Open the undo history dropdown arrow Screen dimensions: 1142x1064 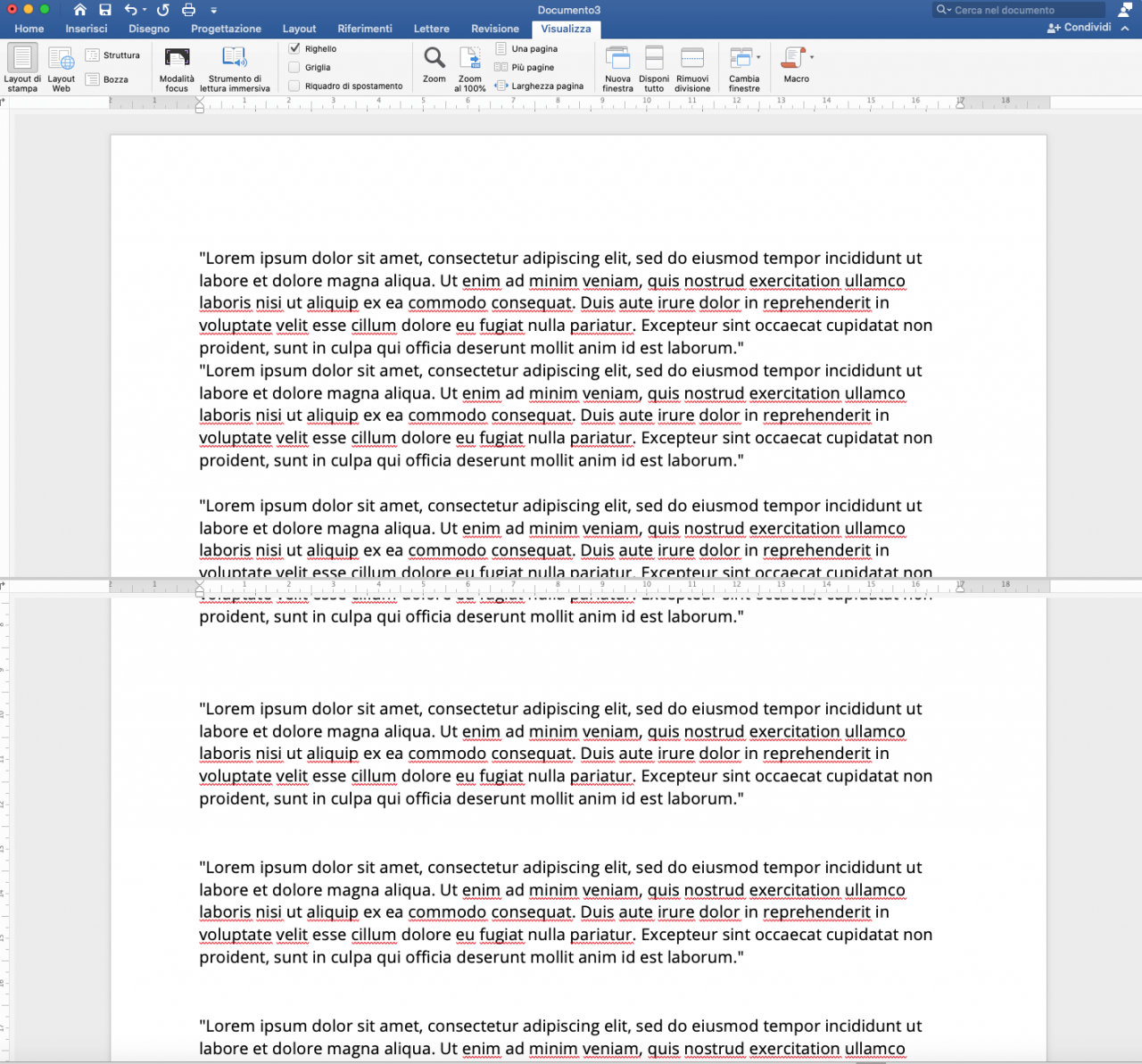144,11
